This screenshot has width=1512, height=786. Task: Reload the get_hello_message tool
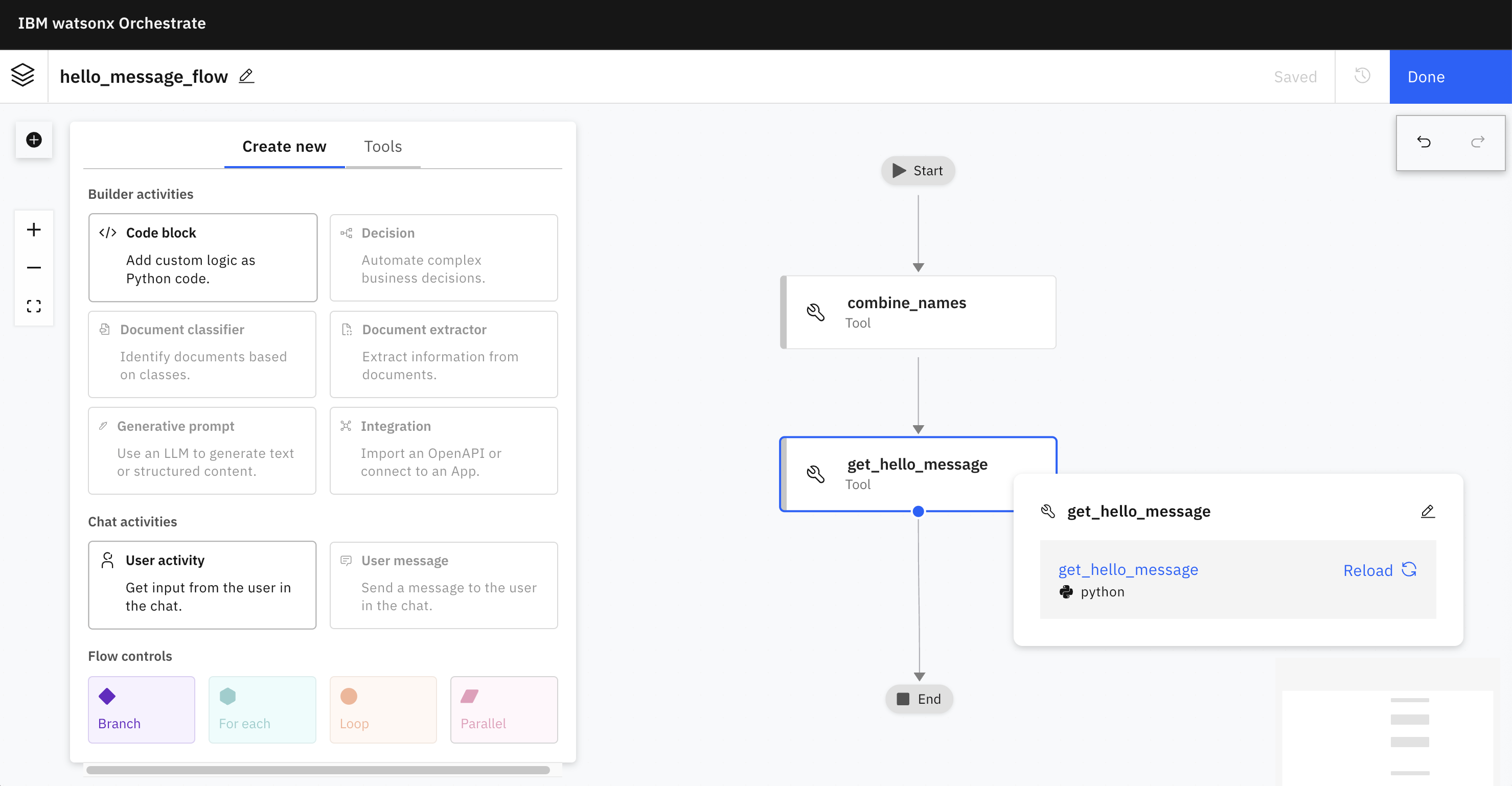(x=1380, y=570)
